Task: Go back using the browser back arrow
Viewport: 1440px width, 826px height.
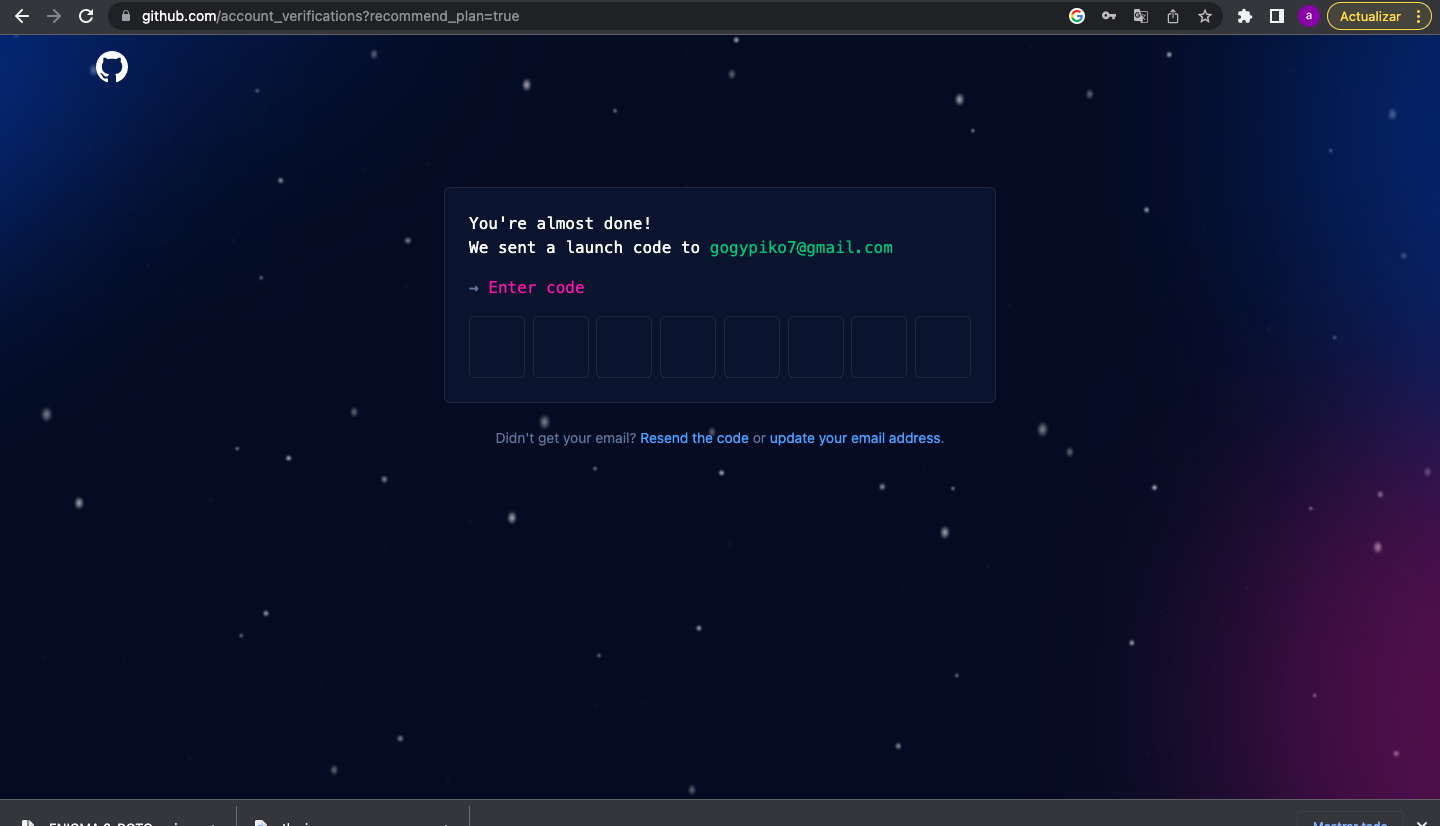Action: [x=22, y=16]
